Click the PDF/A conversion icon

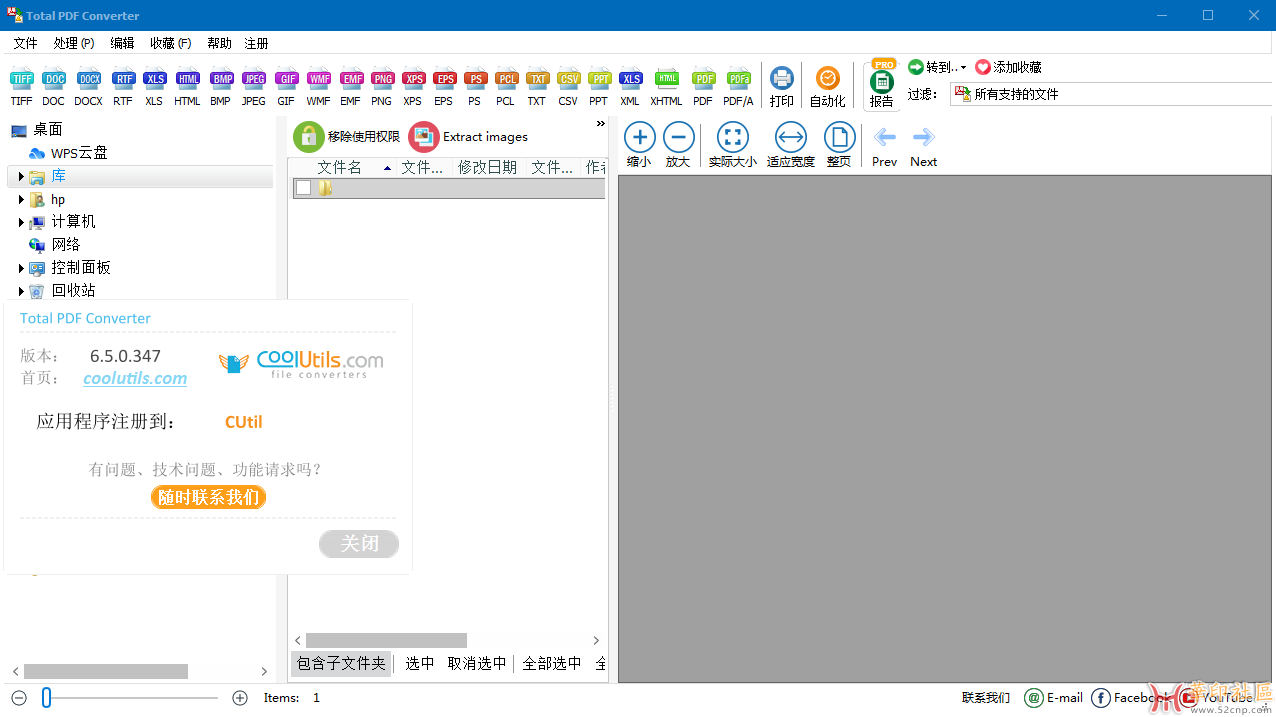[x=738, y=80]
